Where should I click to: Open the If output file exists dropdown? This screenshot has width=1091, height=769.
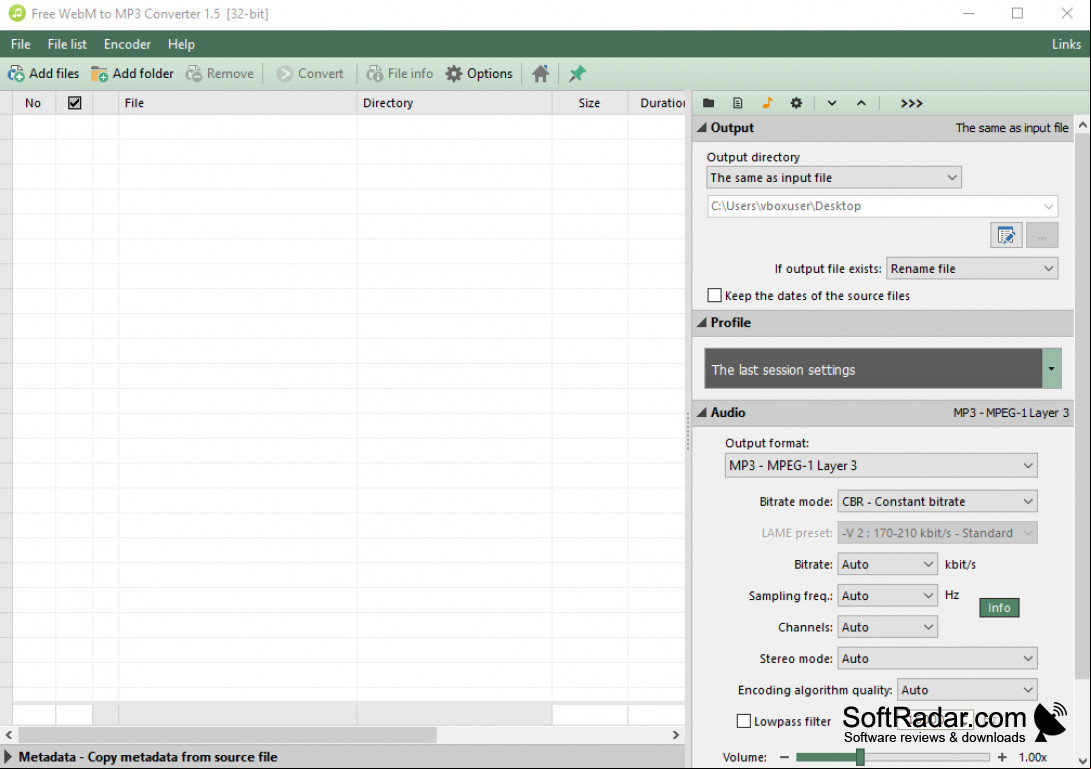(x=972, y=269)
